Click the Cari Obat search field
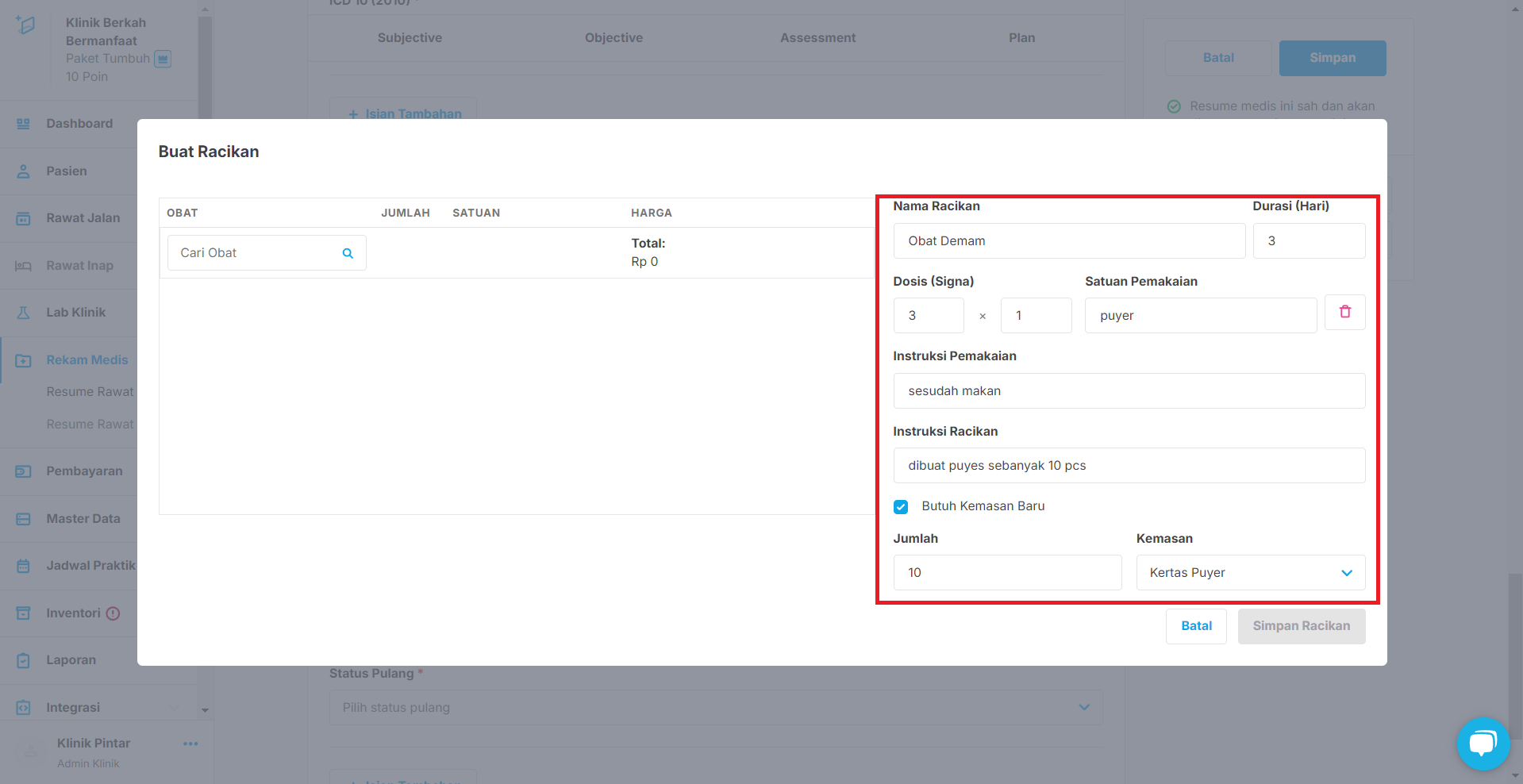This screenshot has height=784, width=1523. (x=267, y=253)
